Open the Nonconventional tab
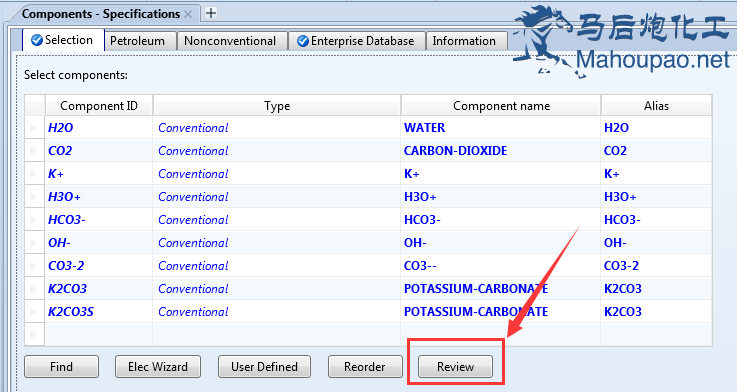This screenshot has width=737, height=392. pyautogui.click(x=232, y=41)
